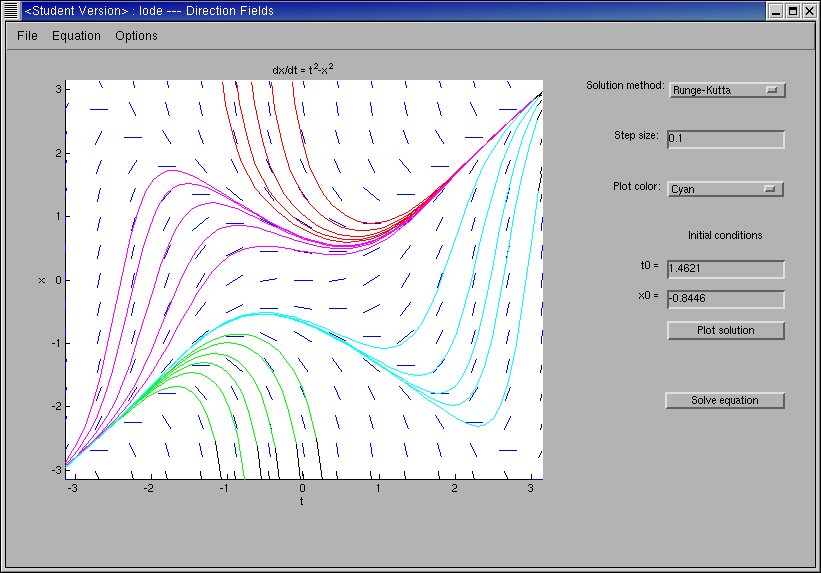The image size is (821, 573).
Task: Open the Options menu
Action: 136,36
